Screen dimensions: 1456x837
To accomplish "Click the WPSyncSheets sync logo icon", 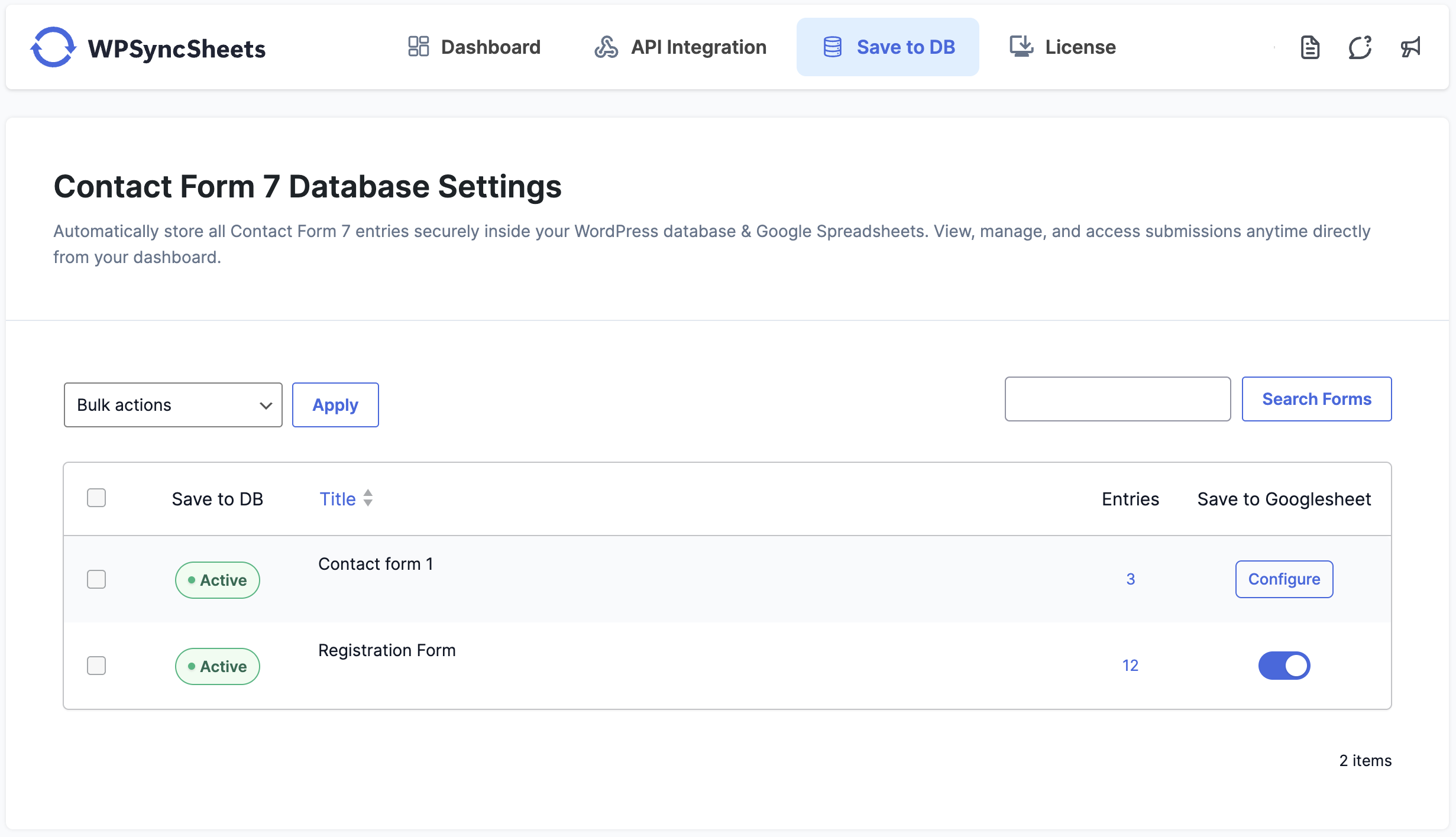I will (53, 47).
